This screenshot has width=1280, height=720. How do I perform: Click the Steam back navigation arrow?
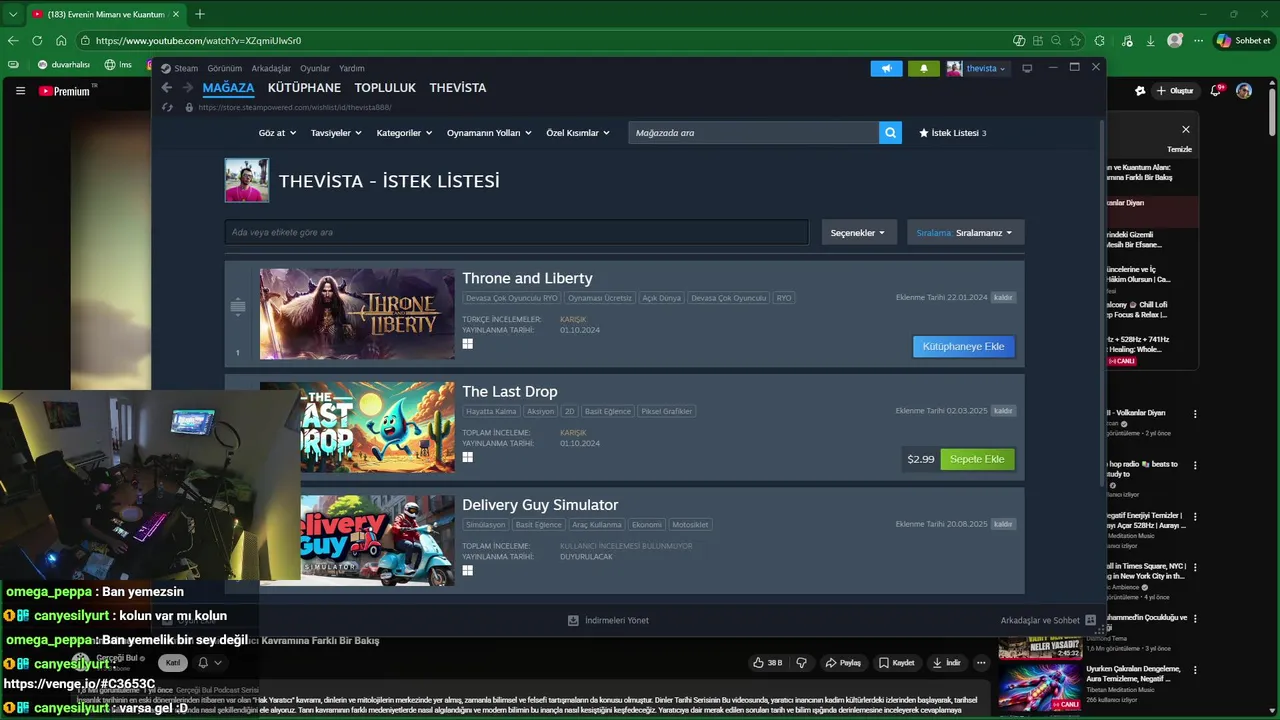[167, 88]
